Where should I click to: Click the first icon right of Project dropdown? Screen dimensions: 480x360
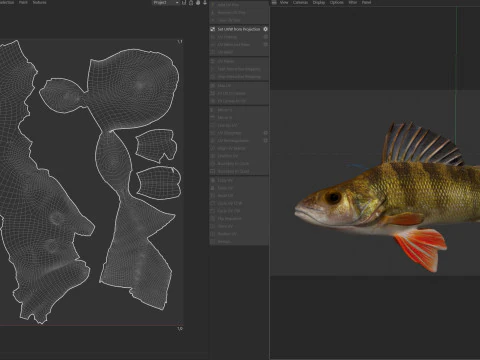[184, 2]
